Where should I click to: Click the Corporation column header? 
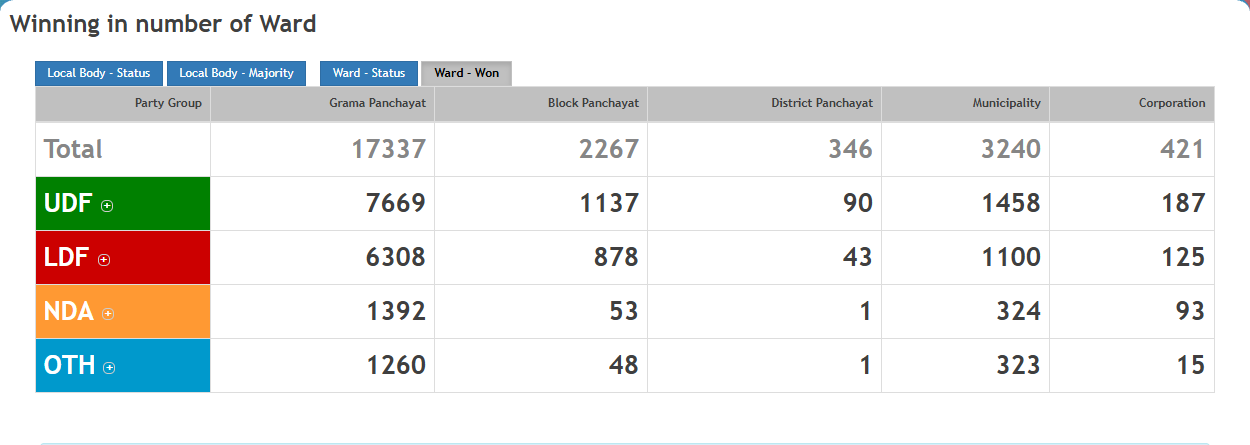pyautogui.click(x=1171, y=103)
